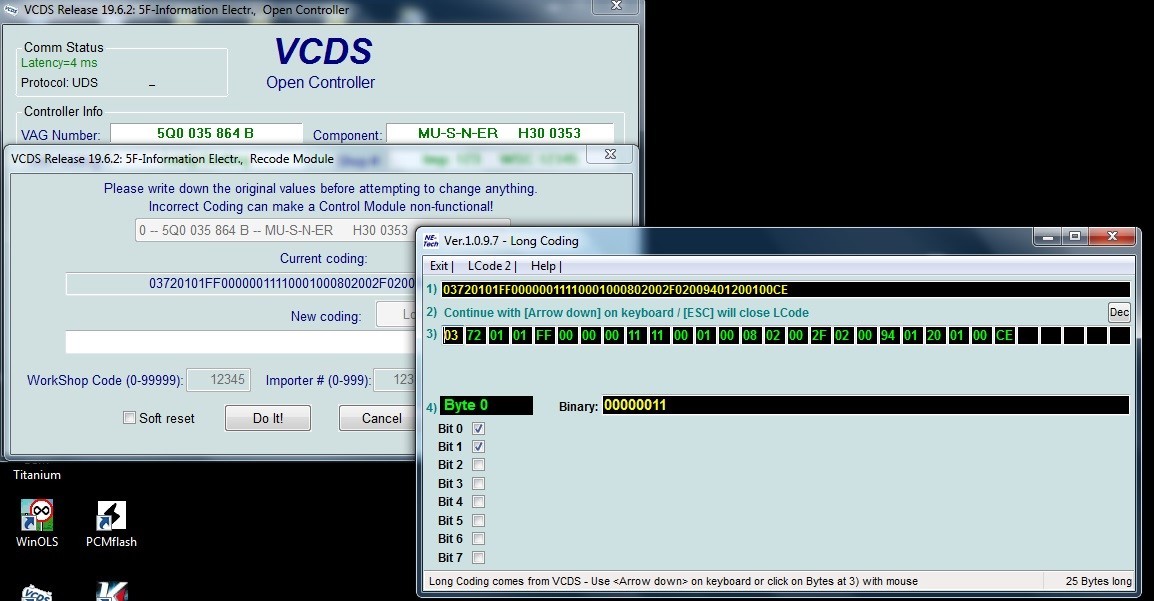This screenshot has height=601, width=1154.
Task: Close the Recode Module dialog
Action: pyautogui.click(x=610, y=154)
